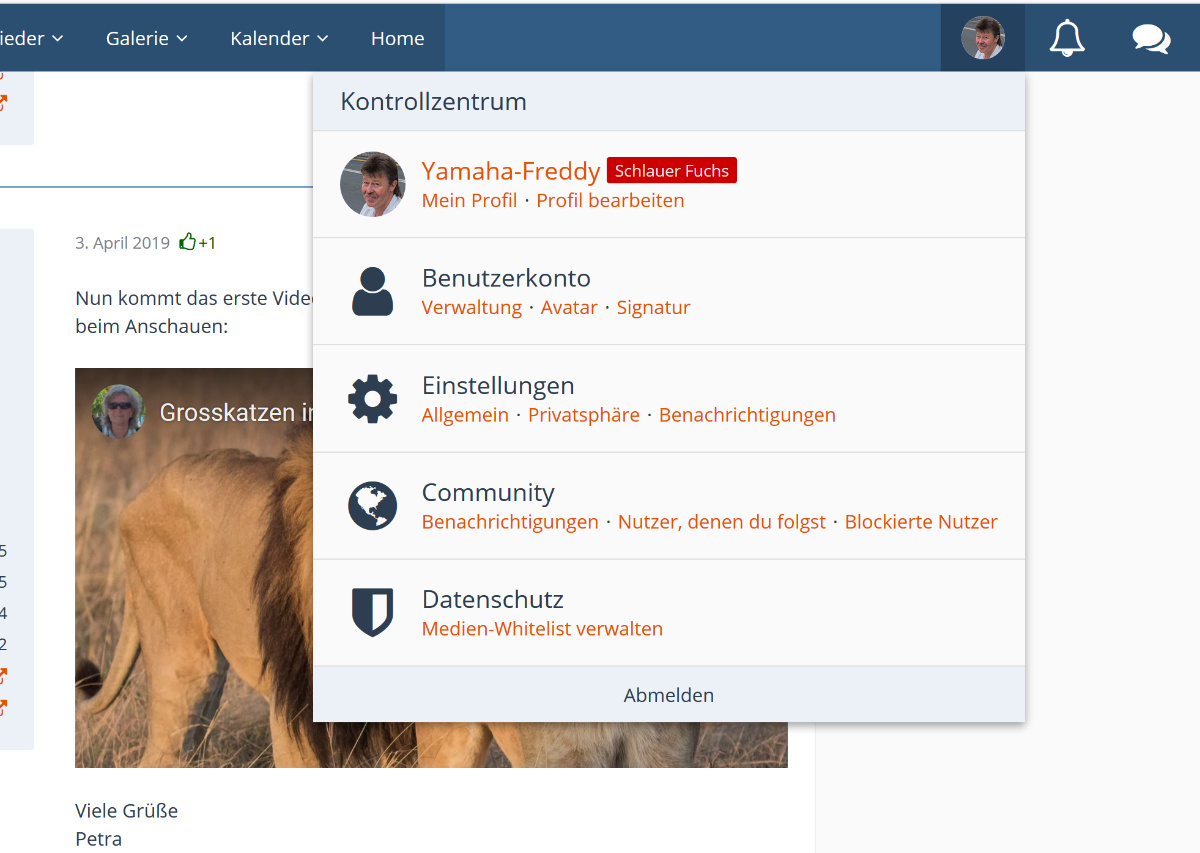The image size is (1200, 853).
Task: Expand the Kalender dropdown menu
Action: coord(279,38)
